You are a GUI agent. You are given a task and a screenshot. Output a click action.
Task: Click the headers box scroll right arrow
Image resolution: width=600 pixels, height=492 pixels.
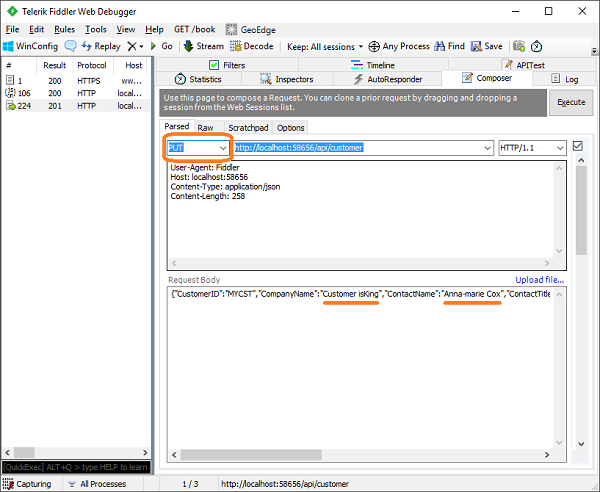click(x=547, y=263)
